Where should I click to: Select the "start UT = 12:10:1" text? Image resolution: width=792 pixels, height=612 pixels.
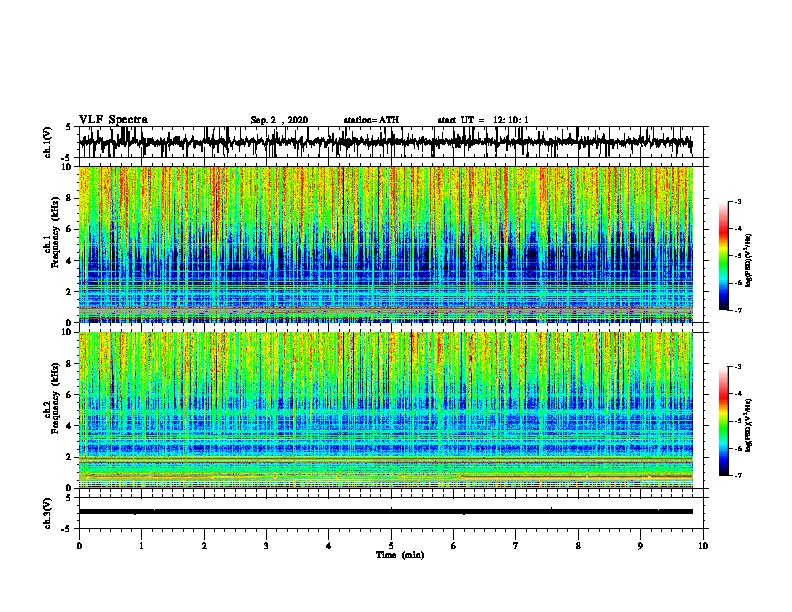click(483, 120)
